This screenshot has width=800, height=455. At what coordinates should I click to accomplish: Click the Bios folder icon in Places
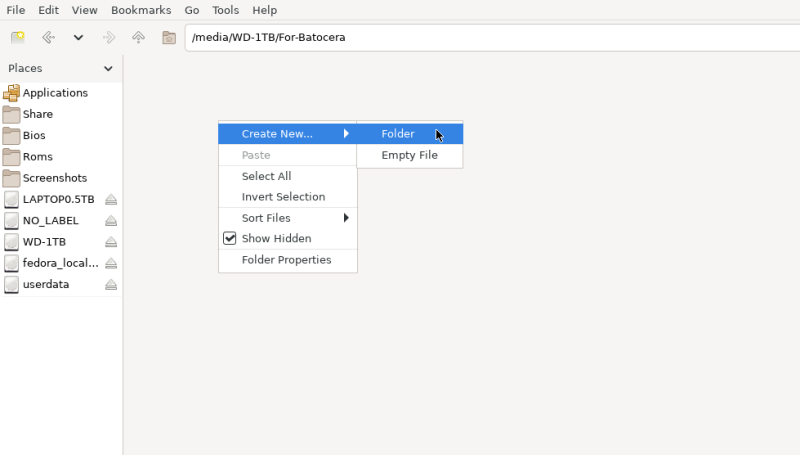tap(11, 136)
